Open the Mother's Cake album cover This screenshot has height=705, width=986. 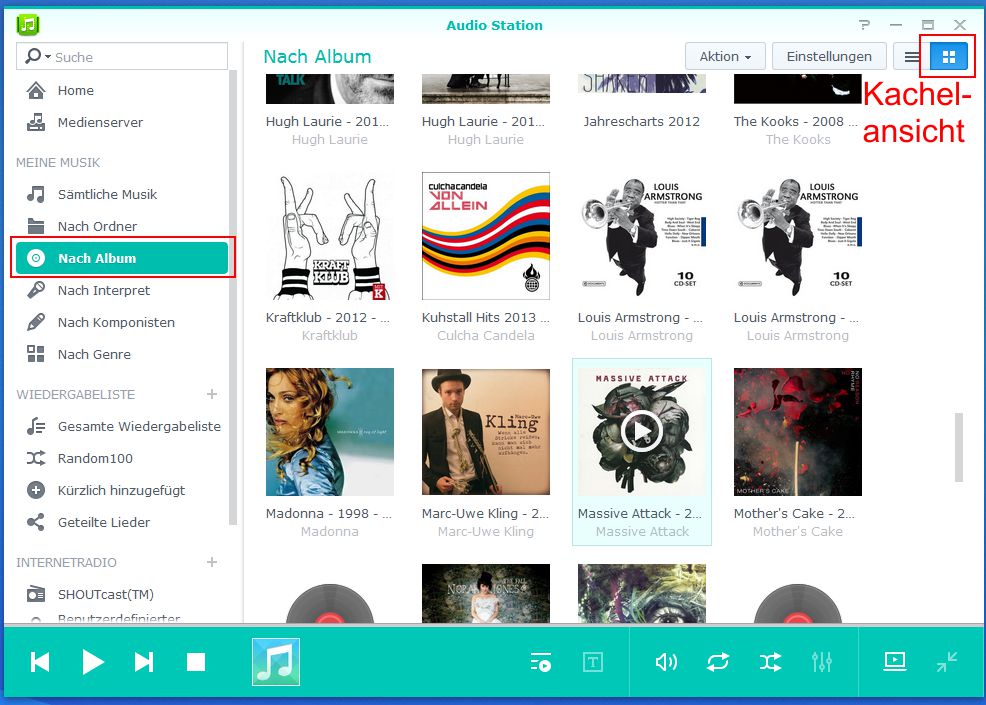(x=797, y=432)
